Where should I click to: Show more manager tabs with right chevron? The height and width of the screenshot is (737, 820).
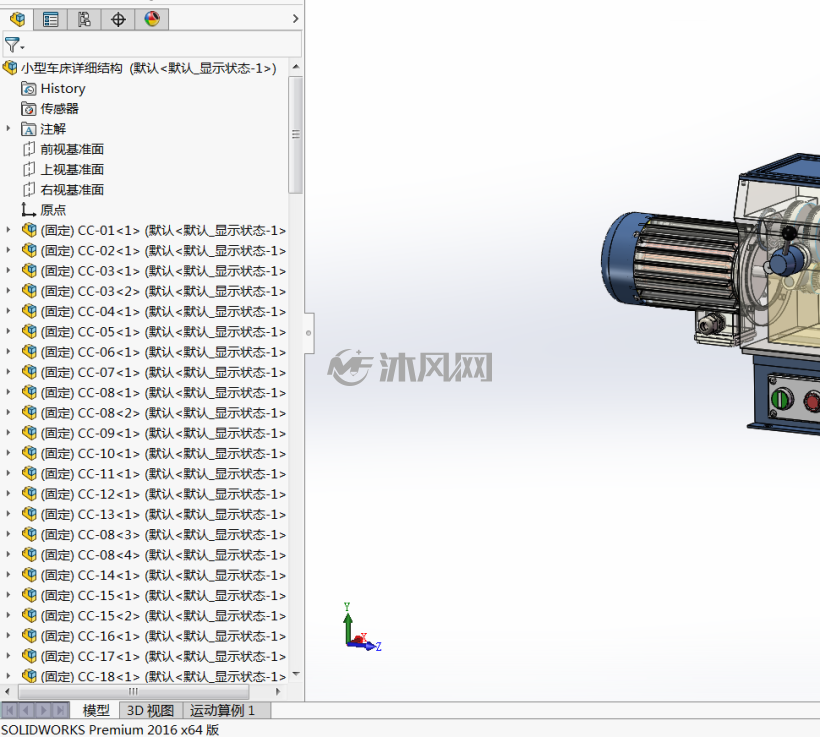point(295,19)
